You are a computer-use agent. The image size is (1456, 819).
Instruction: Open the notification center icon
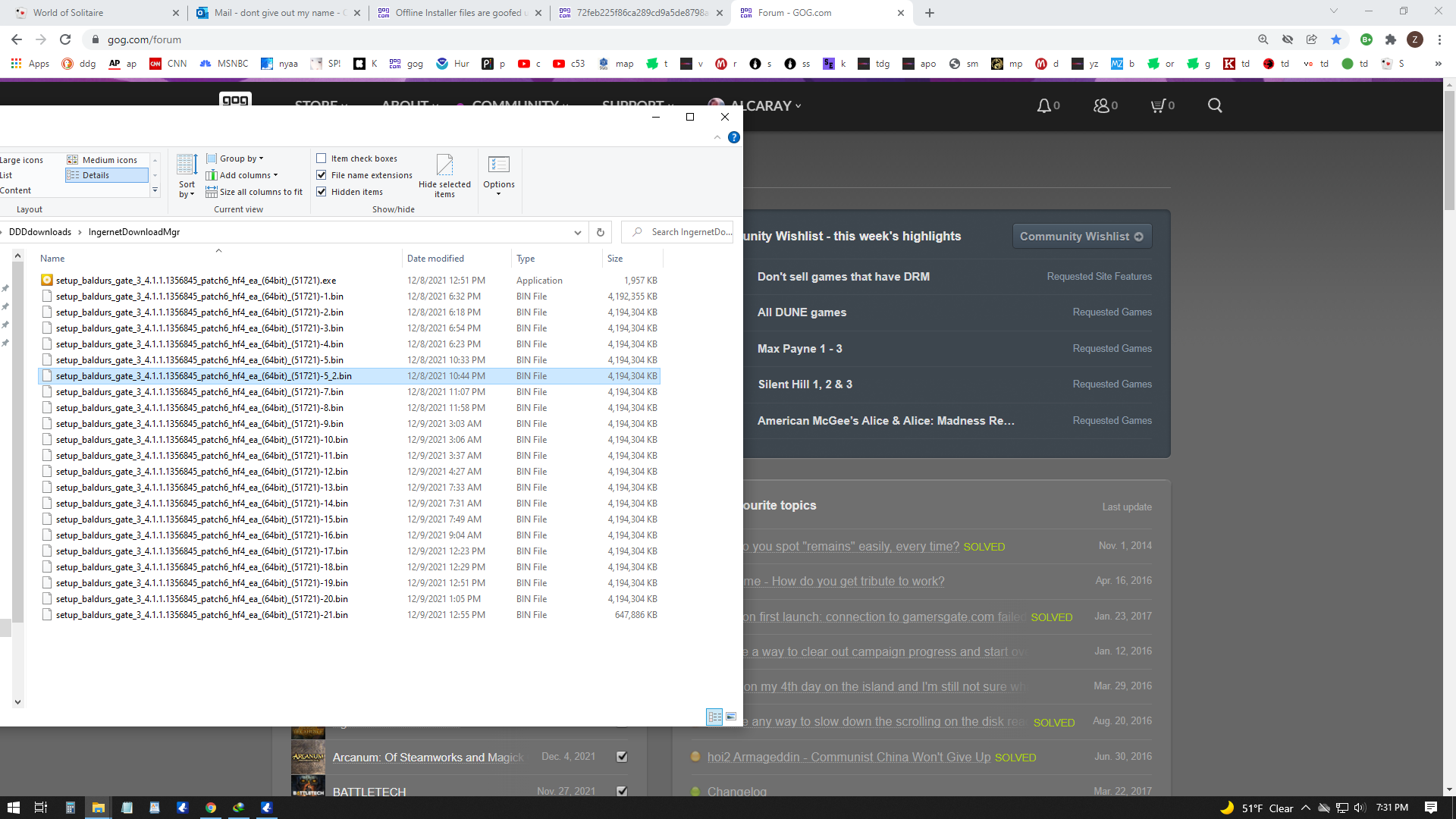pyautogui.click(x=1431, y=808)
